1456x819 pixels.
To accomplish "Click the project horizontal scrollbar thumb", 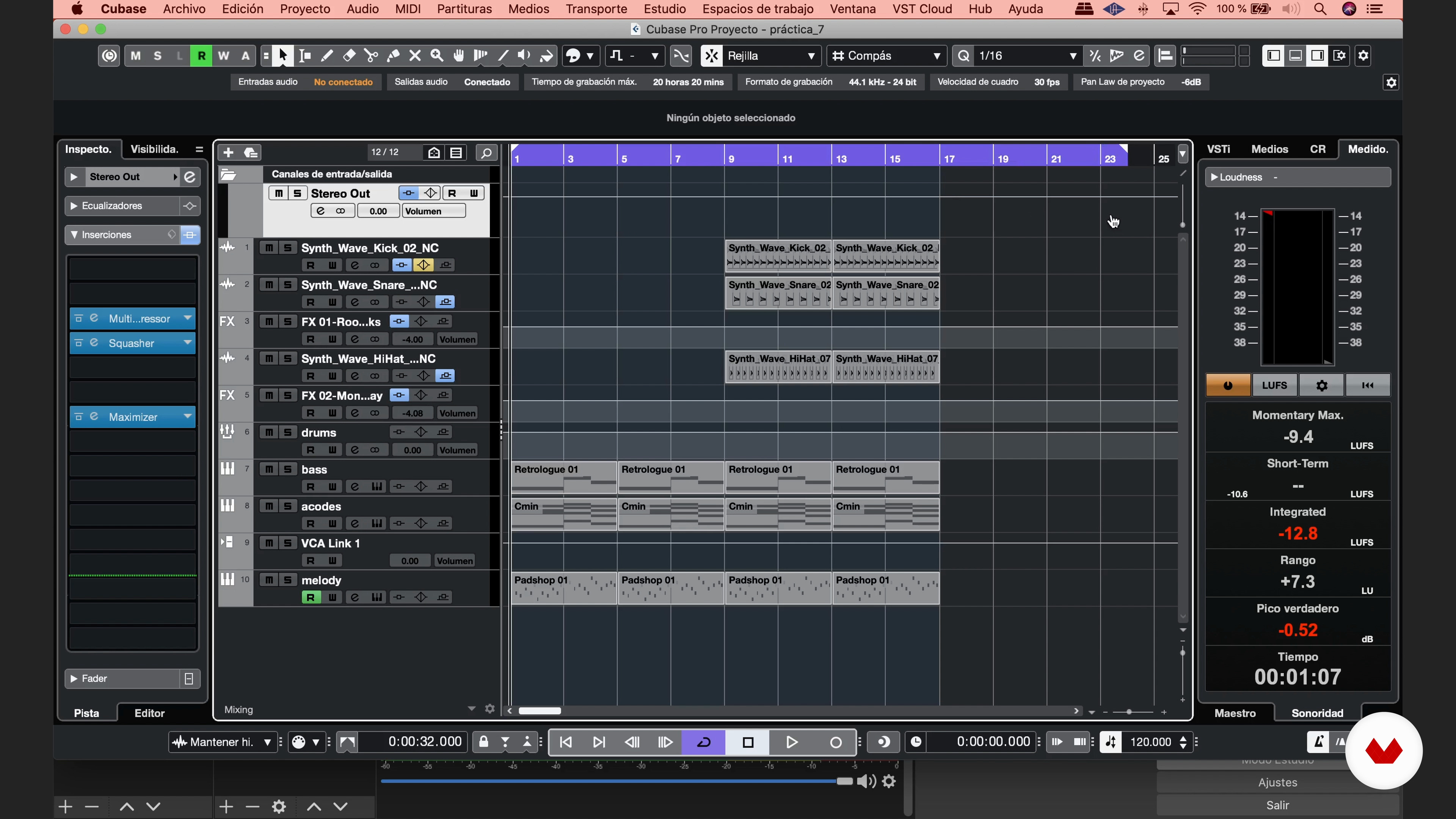I will pos(540,711).
